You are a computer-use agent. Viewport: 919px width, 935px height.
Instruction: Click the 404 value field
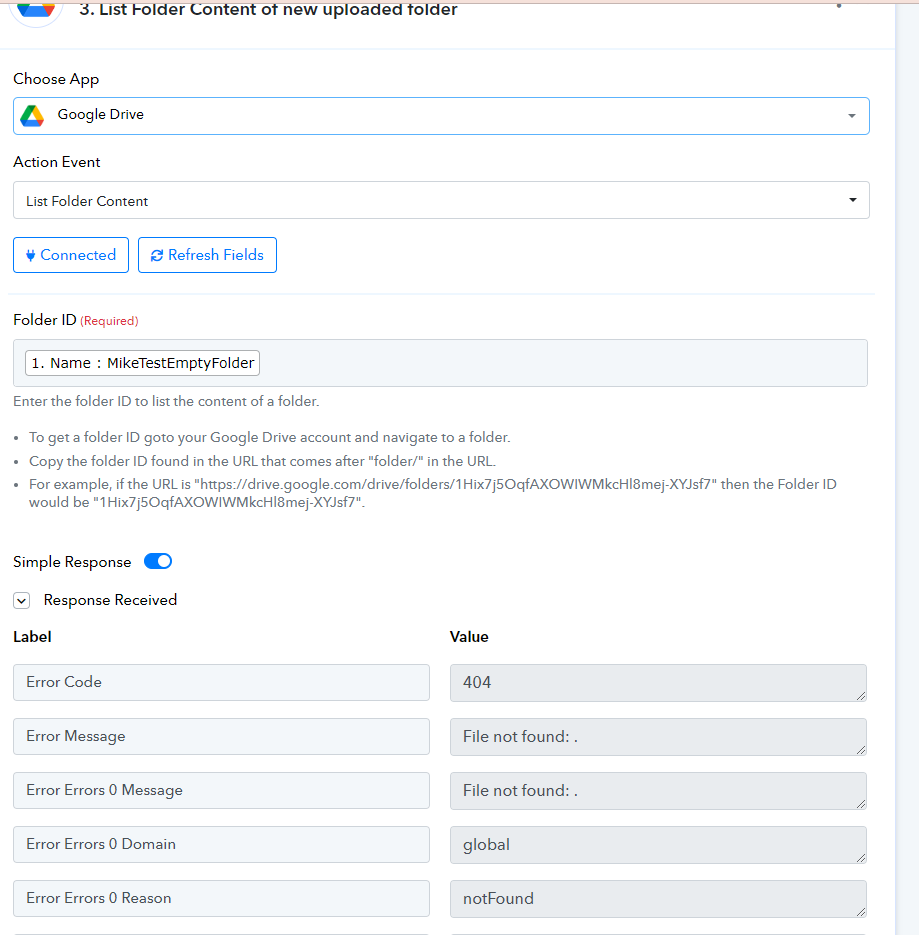658,683
